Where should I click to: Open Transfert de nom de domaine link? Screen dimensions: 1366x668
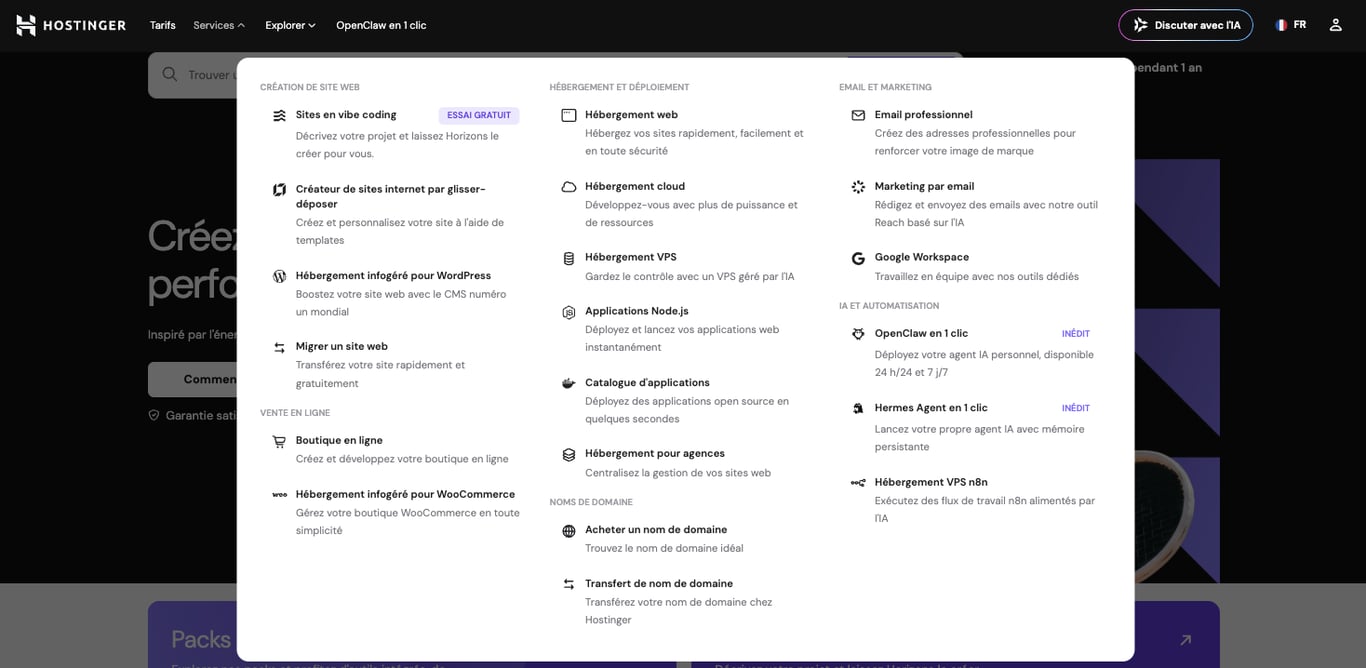point(659,583)
